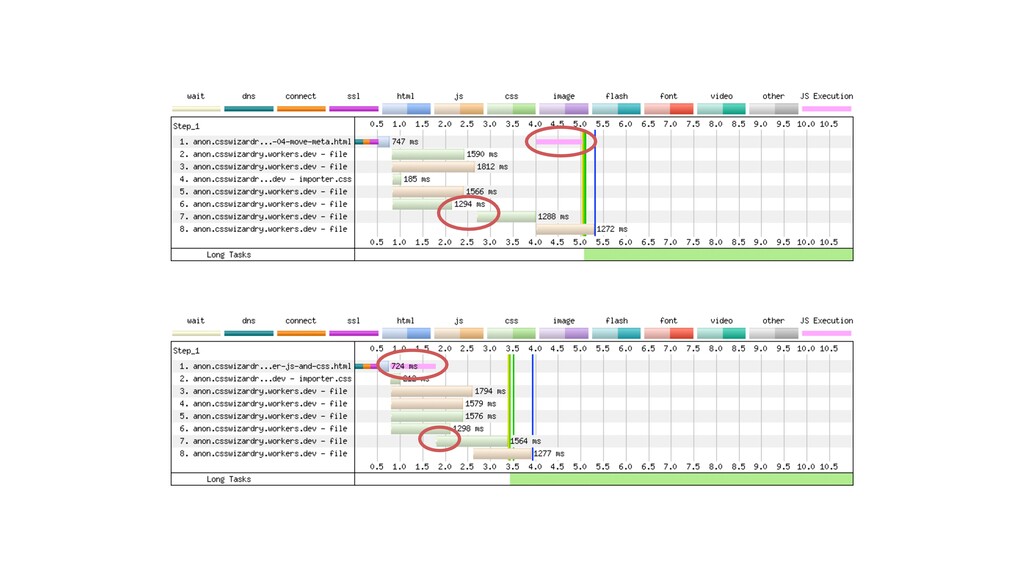The image size is (1024, 576).
Task: Click the other swatch in the lower legend
Action: (774, 333)
